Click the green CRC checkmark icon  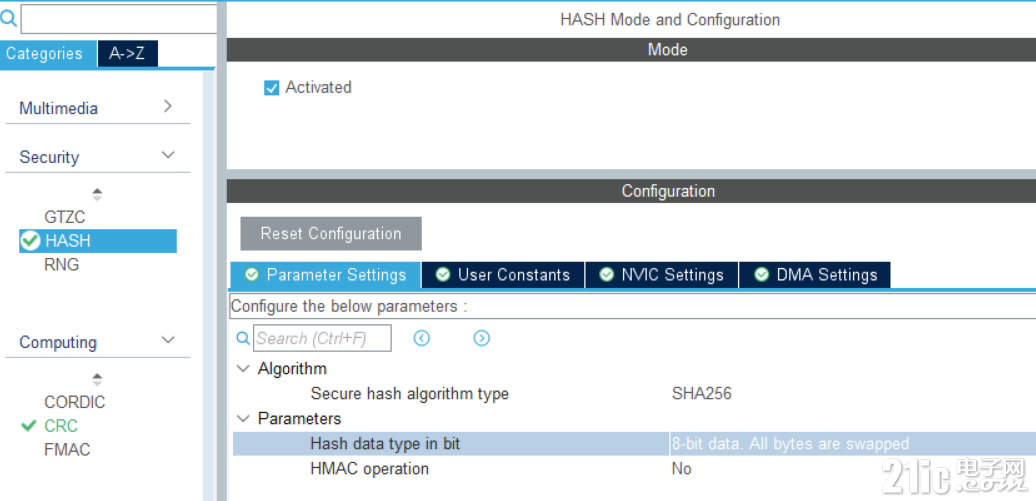pos(28,426)
